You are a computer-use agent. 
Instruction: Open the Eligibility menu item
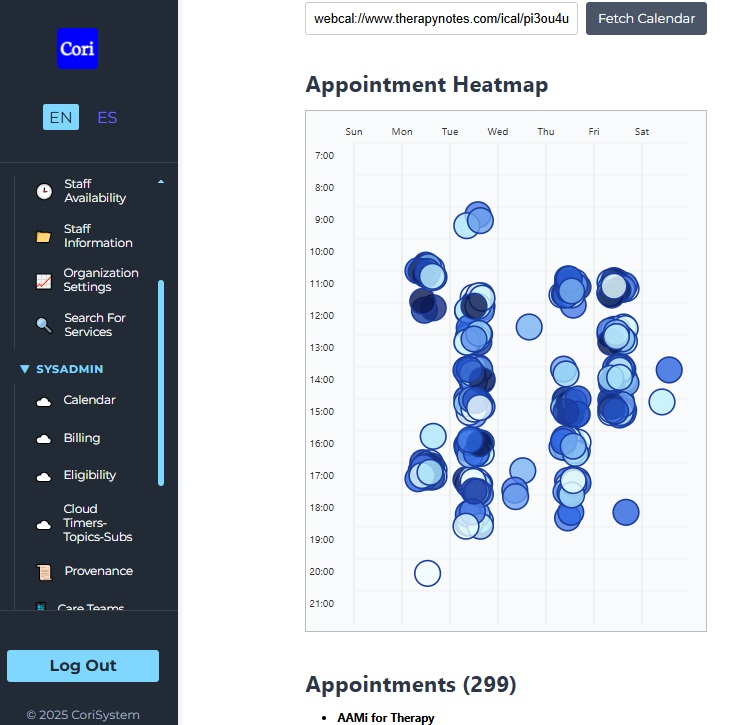90,475
